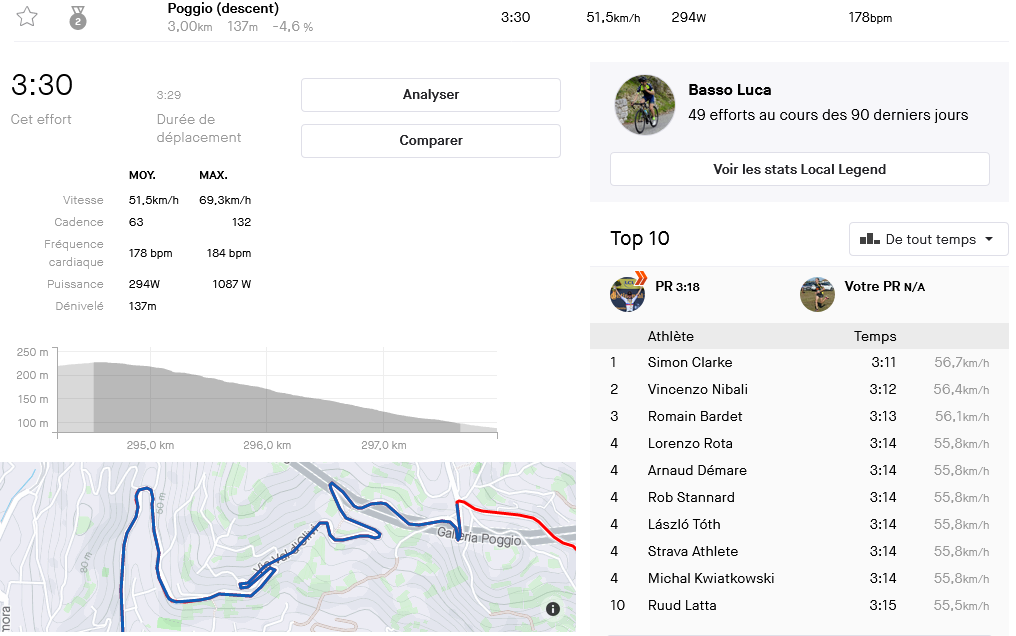Select Romain Bardet in Top 10

[695, 416]
